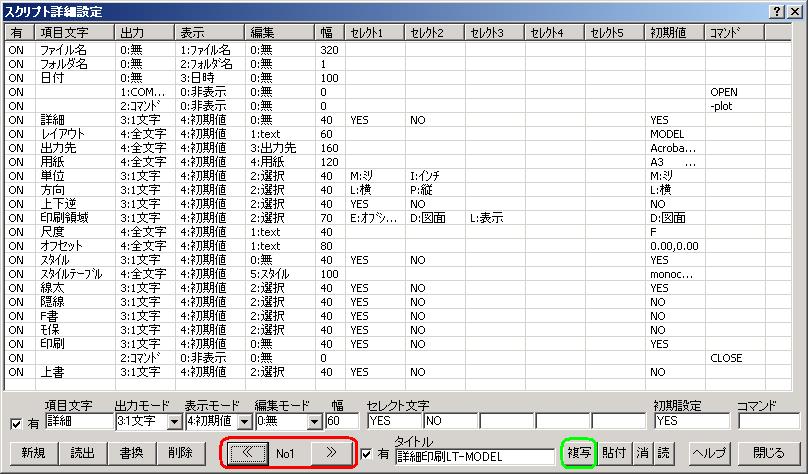
Task: Open the 表示モード dropdown
Action: 244,422
